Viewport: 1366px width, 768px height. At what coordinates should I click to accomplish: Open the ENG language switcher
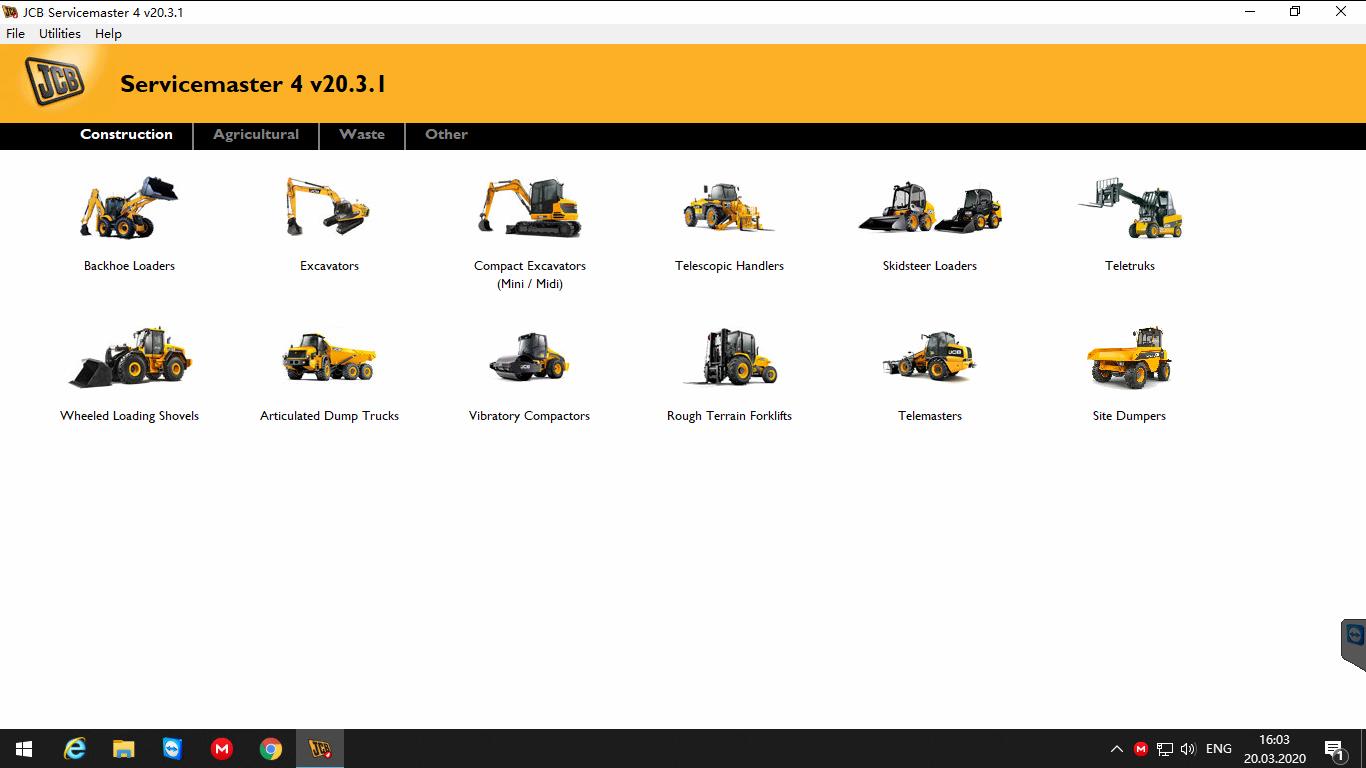[x=1218, y=748]
